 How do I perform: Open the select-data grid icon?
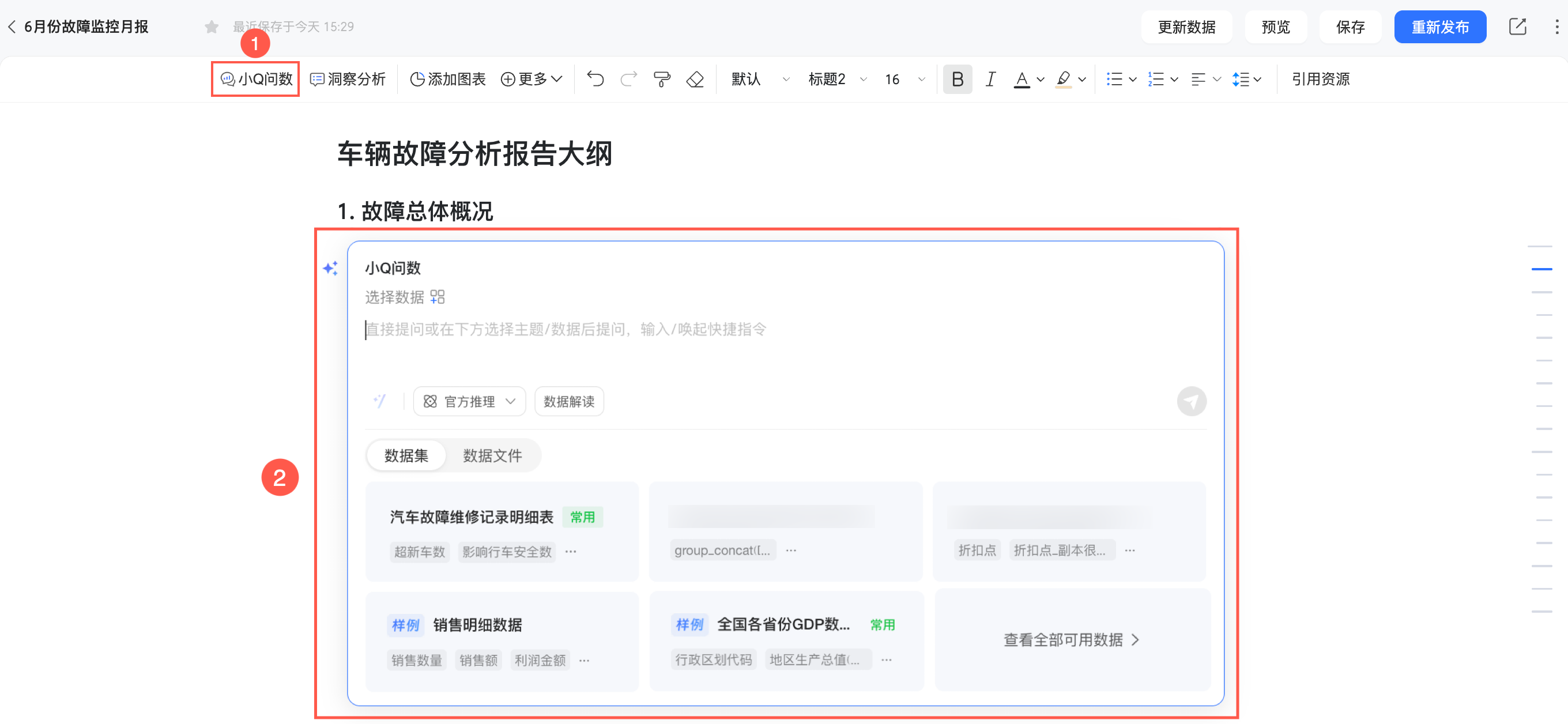tap(437, 297)
